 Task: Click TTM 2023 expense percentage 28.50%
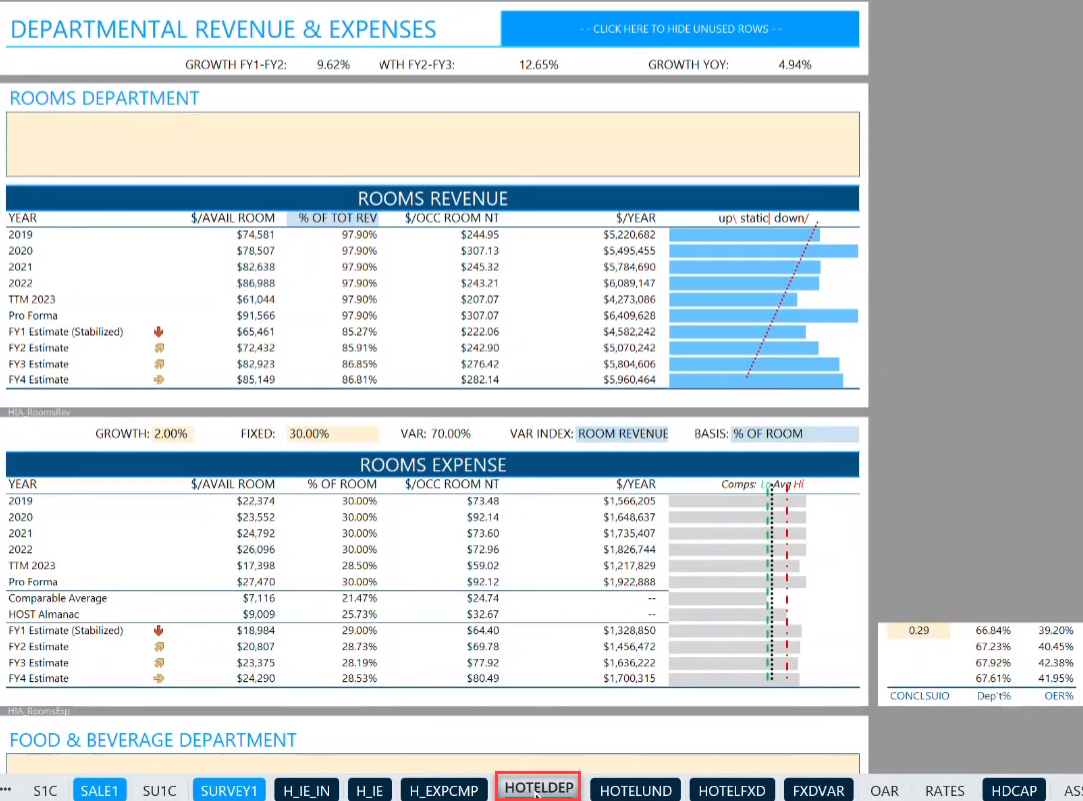click(359, 566)
